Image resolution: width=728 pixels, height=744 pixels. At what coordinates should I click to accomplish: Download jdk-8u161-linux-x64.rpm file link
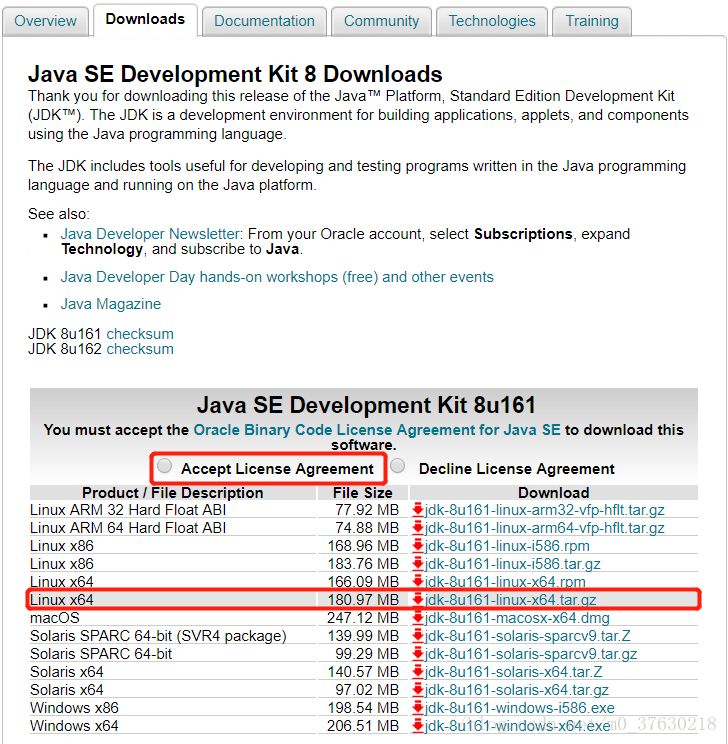coord(505,582)
